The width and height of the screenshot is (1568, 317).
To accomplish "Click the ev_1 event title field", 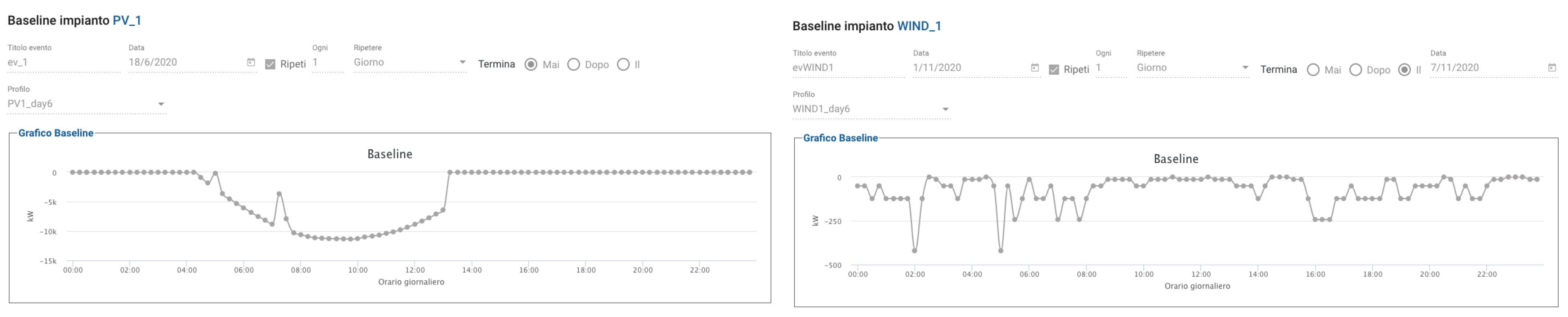I will click(x=63, y=62).
